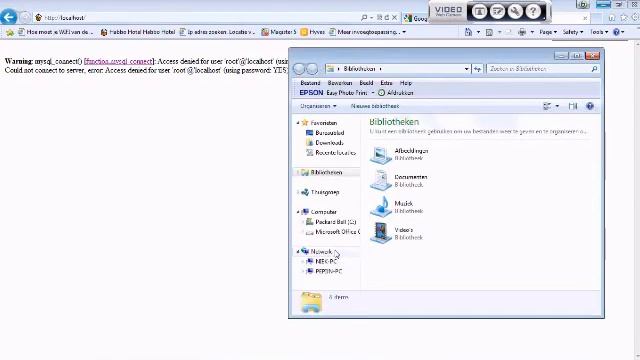Click the Afdrukken button in EPSON toolbar

pyautogui.click(x=396, y=93)
